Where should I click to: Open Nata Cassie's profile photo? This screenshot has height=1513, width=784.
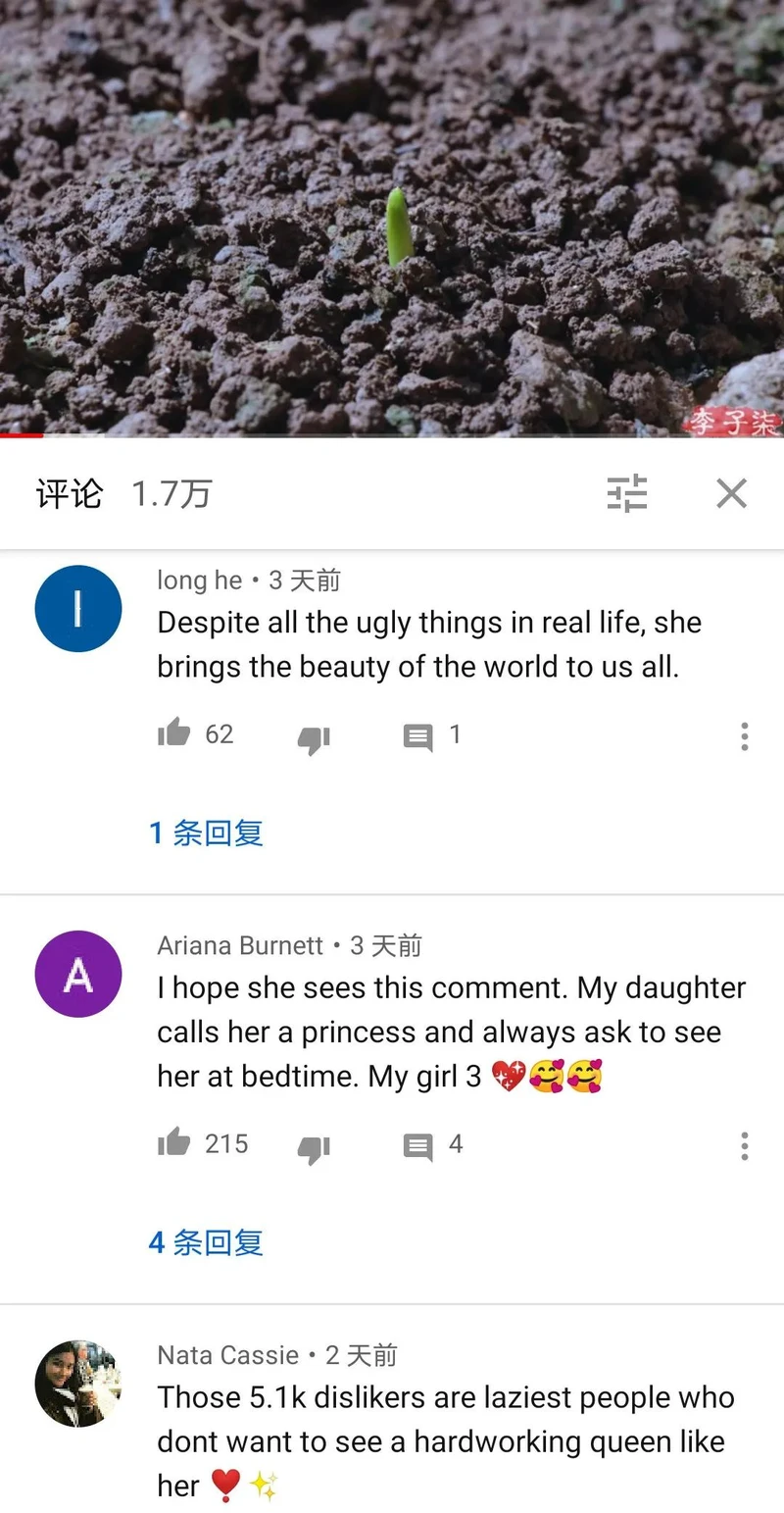[78, 1384]
